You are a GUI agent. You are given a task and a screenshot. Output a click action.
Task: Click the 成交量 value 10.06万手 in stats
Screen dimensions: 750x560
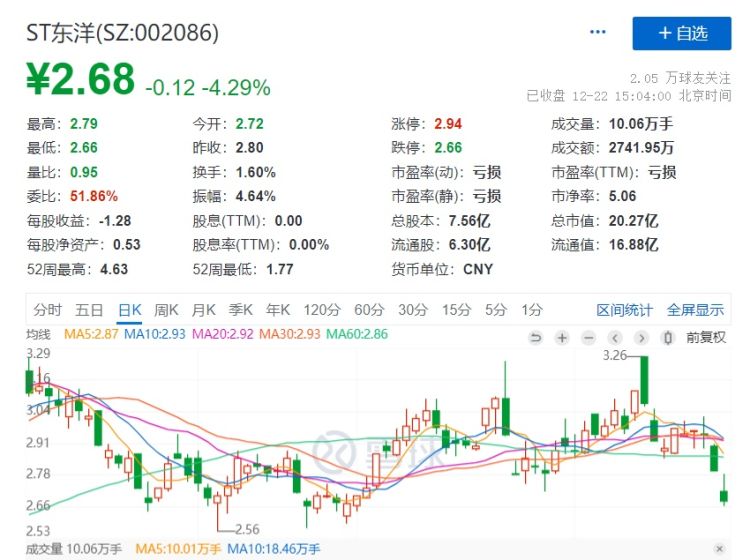click(x=641, y=124)
